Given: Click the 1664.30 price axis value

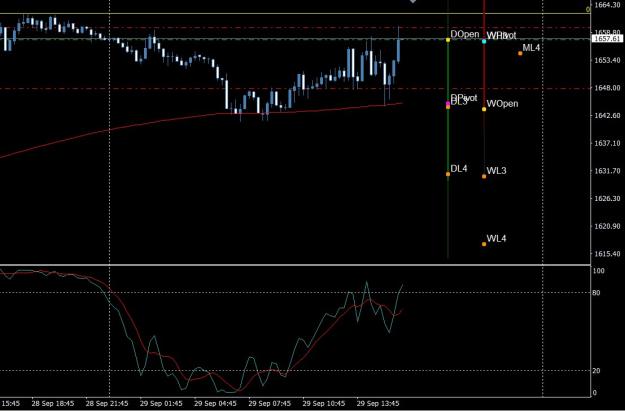Looking at the screenshot, I should pos(607,5).
